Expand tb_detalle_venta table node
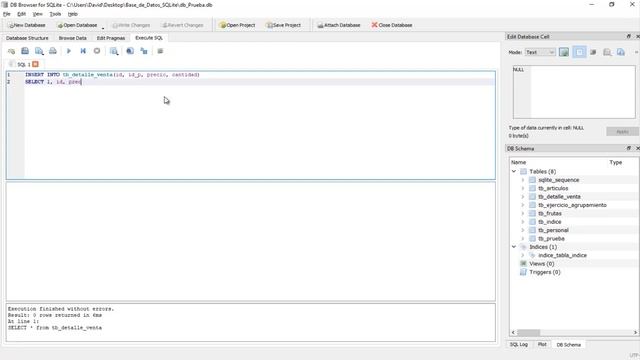The image size is (640, 360). (522, 197)
